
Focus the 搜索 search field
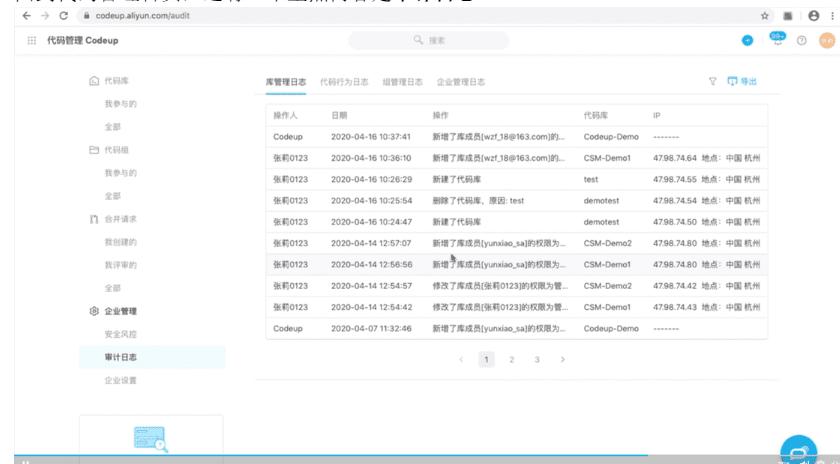[429, 40]
